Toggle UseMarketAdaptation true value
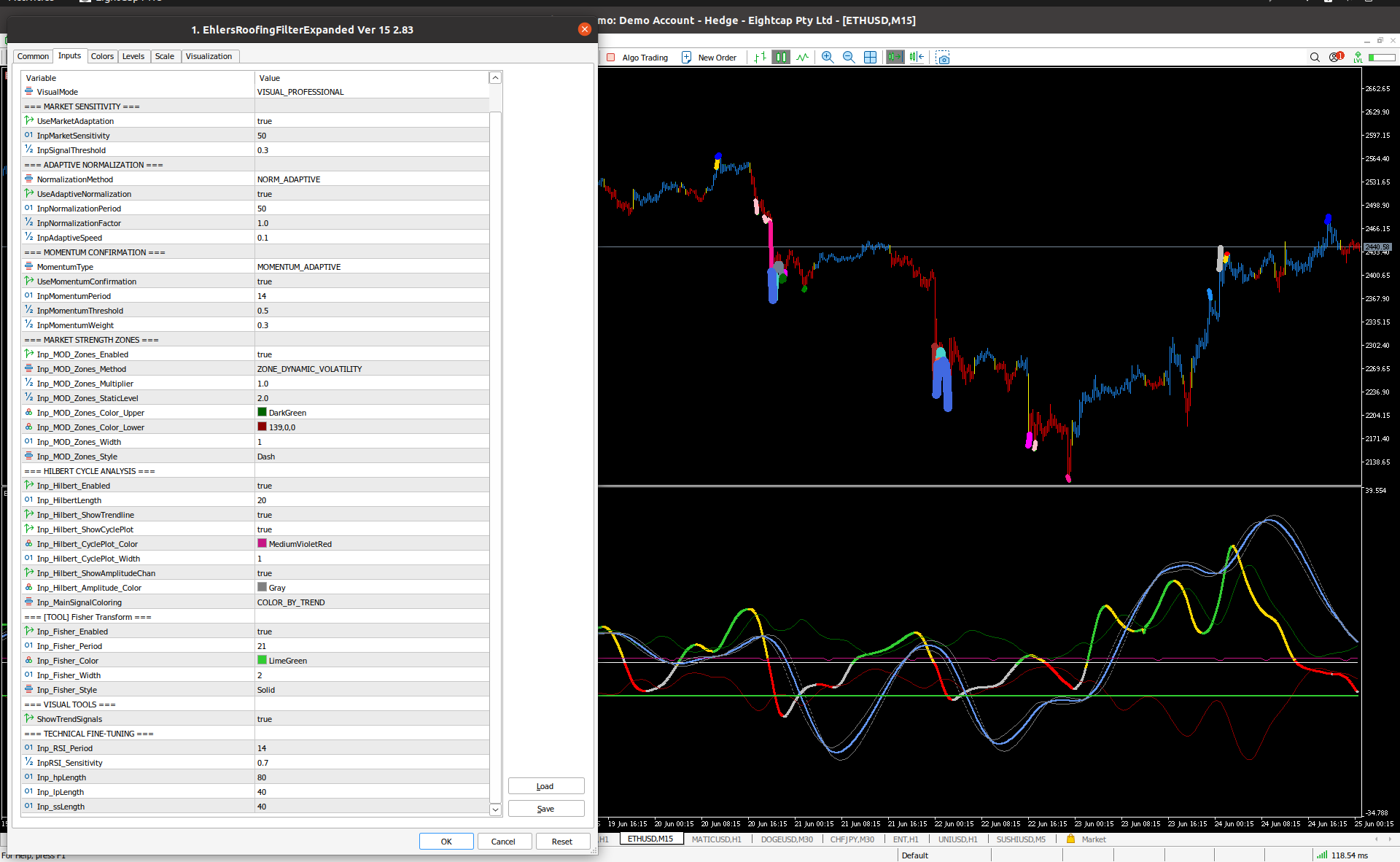Image resolution: width=1400 pixels, height=862 pixels. [x=265, y=121]
